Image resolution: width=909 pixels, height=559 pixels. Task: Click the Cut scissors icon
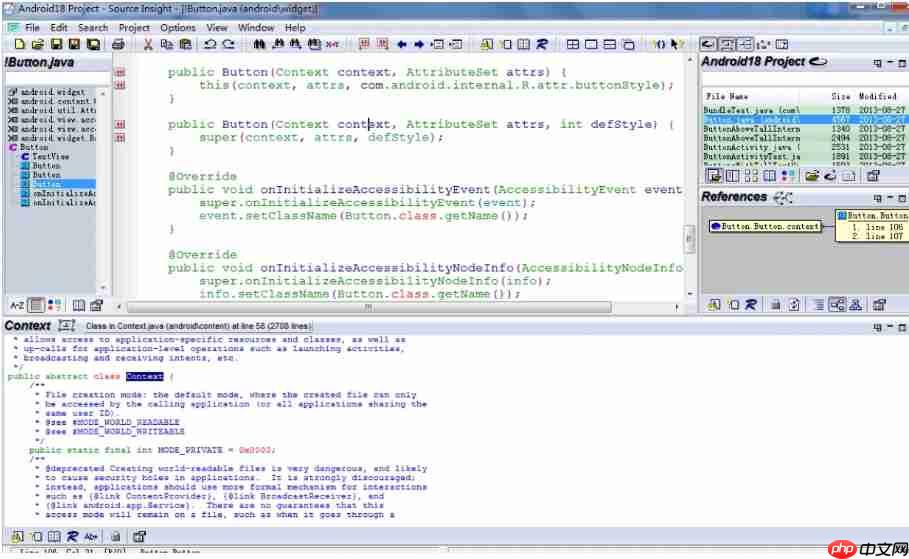[x=148, y=44]
